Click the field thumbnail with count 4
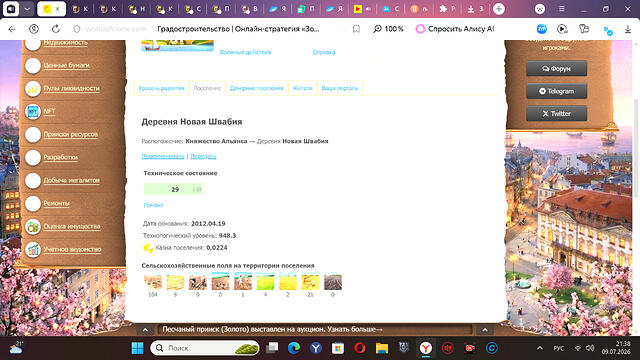640x360 pixels. [265, 282]
